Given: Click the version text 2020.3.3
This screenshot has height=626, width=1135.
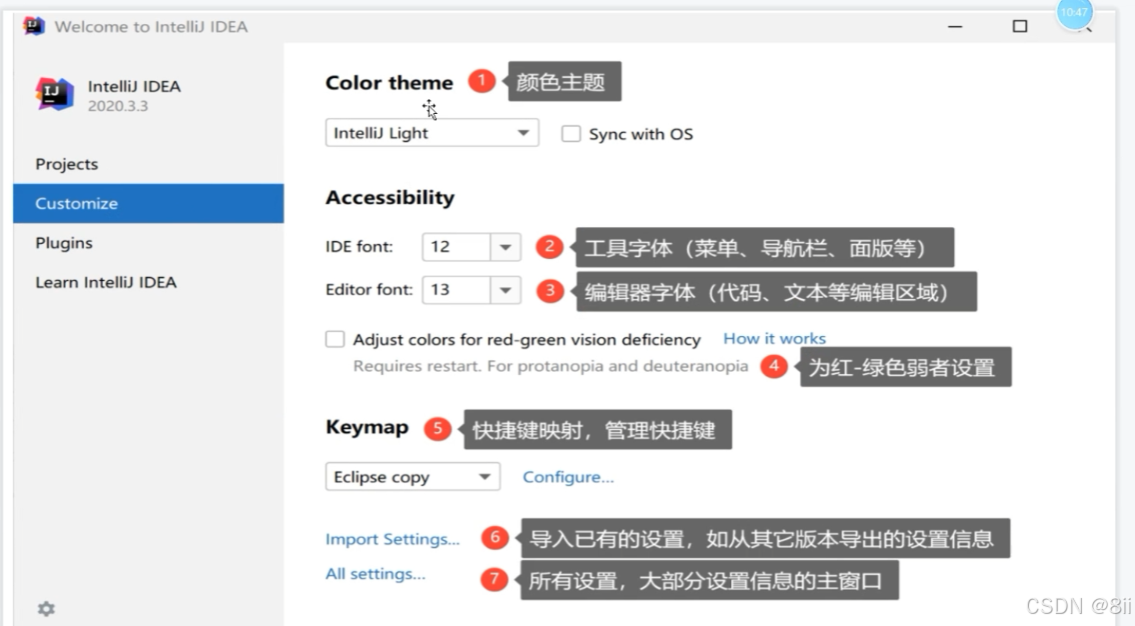Looking at the screenshot, I should tap(118, 106).
